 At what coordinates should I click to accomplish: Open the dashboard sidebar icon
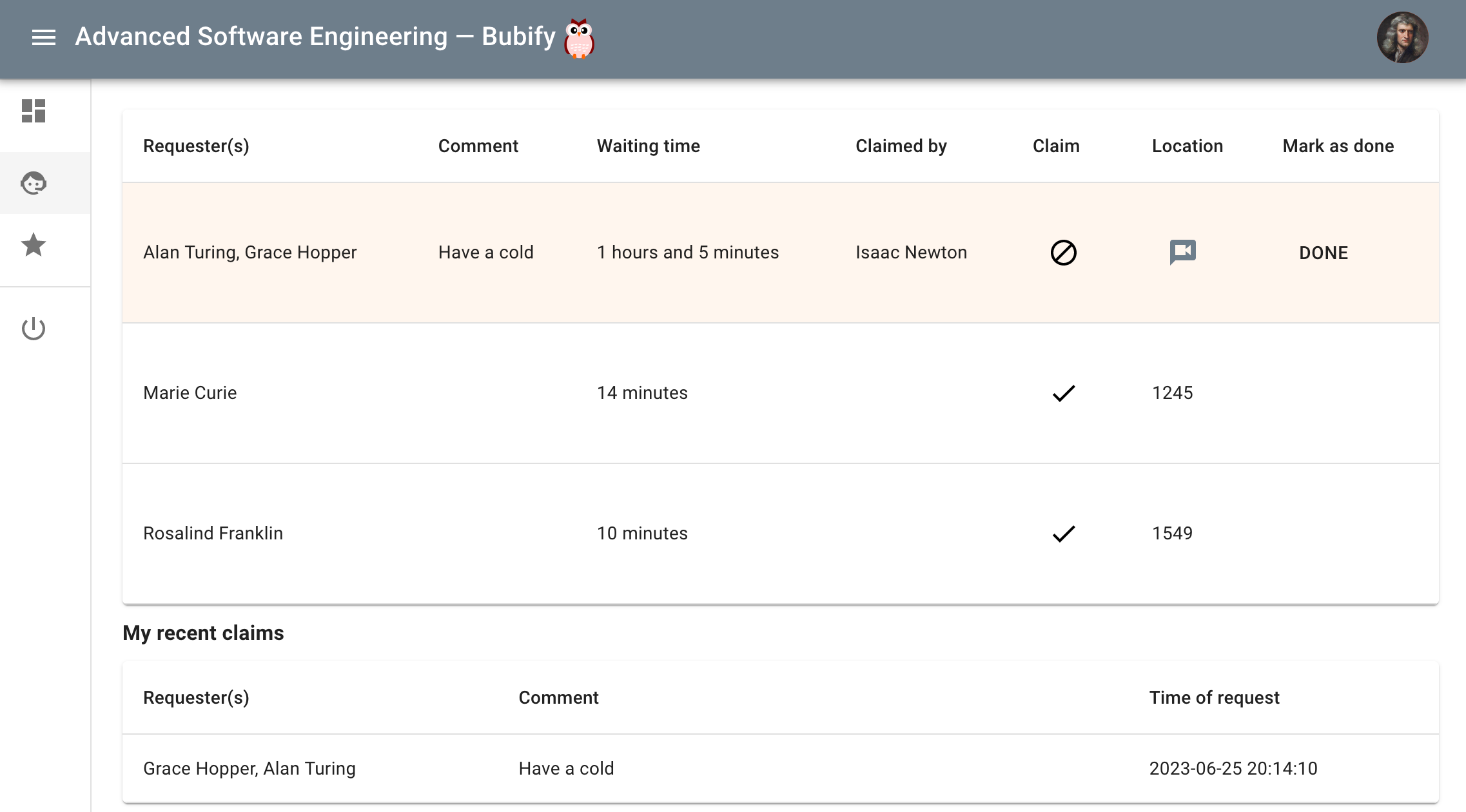34,111
